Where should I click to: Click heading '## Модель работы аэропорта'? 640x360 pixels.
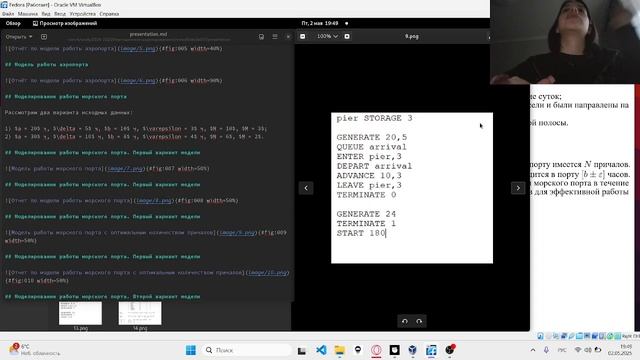pyautogui.click(x=47, y=64)
